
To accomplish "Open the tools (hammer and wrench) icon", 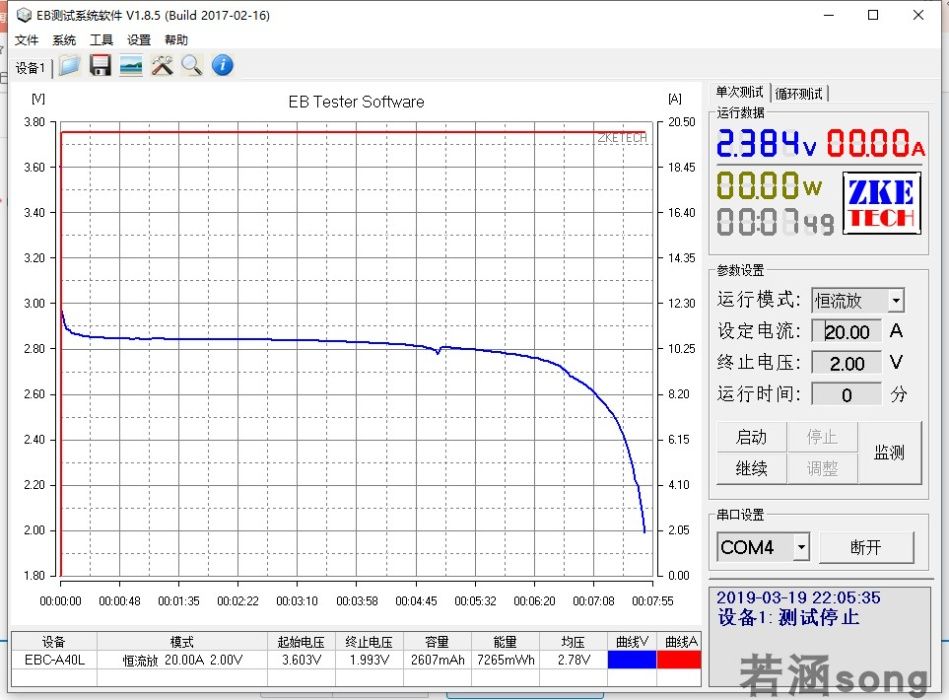I will [x=162, y=65].
